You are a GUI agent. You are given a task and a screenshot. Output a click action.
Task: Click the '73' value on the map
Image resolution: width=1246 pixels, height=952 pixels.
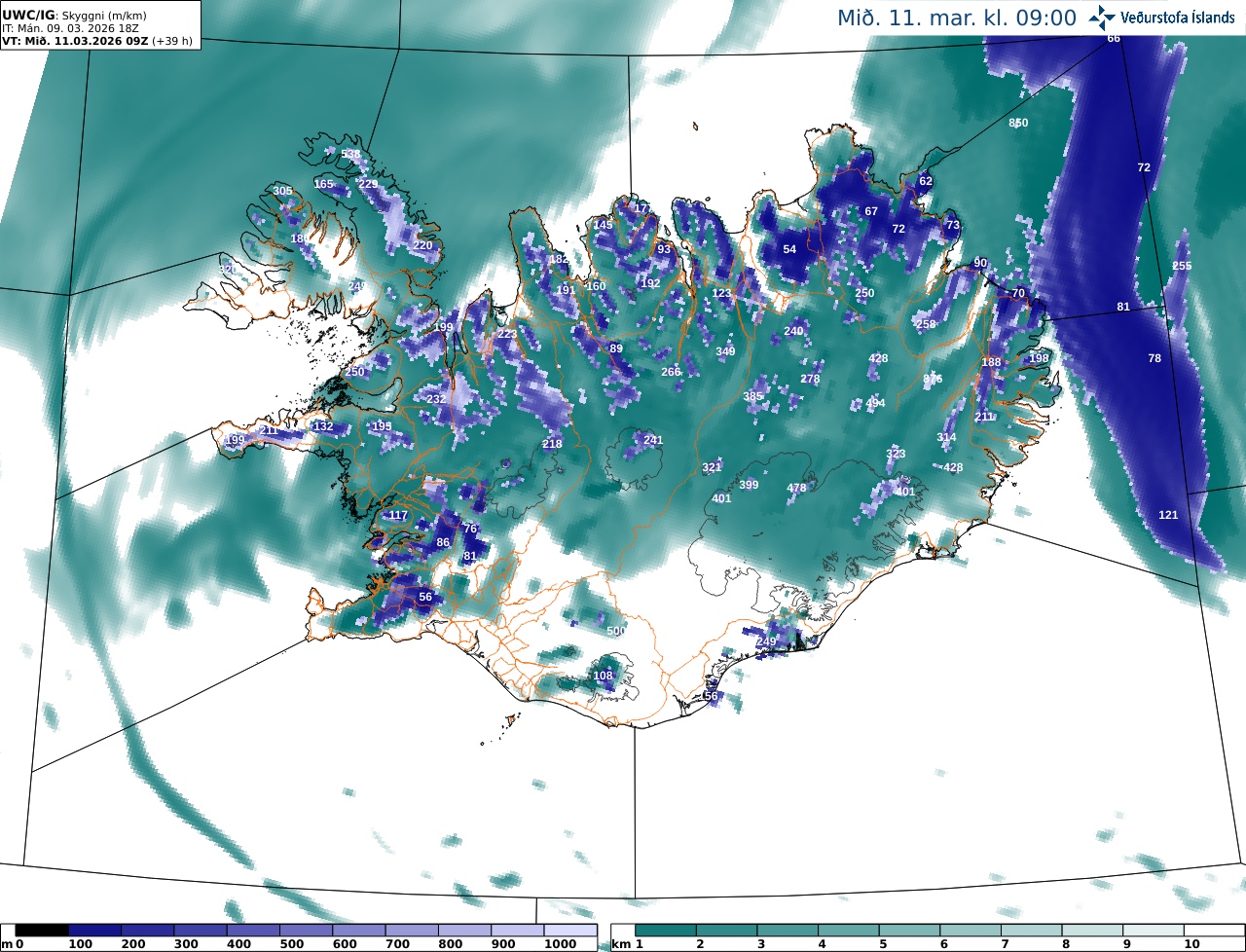click(x=953, y=225)
